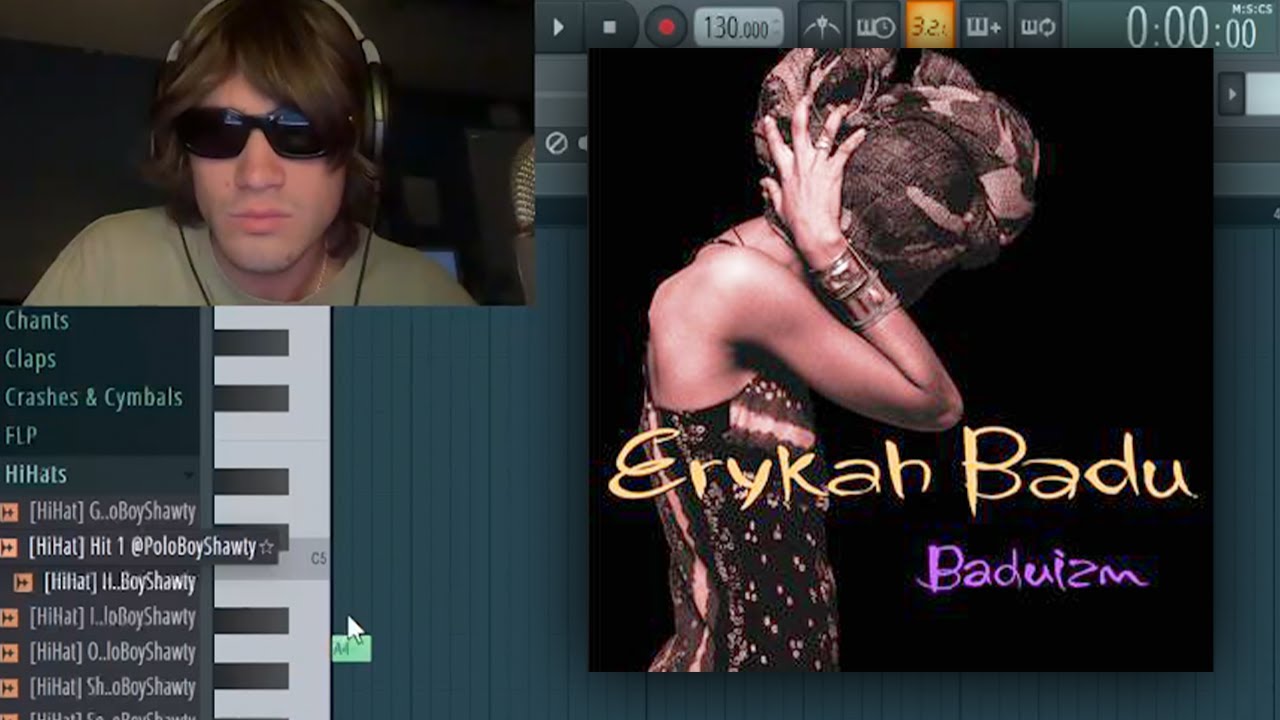Favorite the Hit 1 @PoloBoyShawty sample with the star

point(266,548)
